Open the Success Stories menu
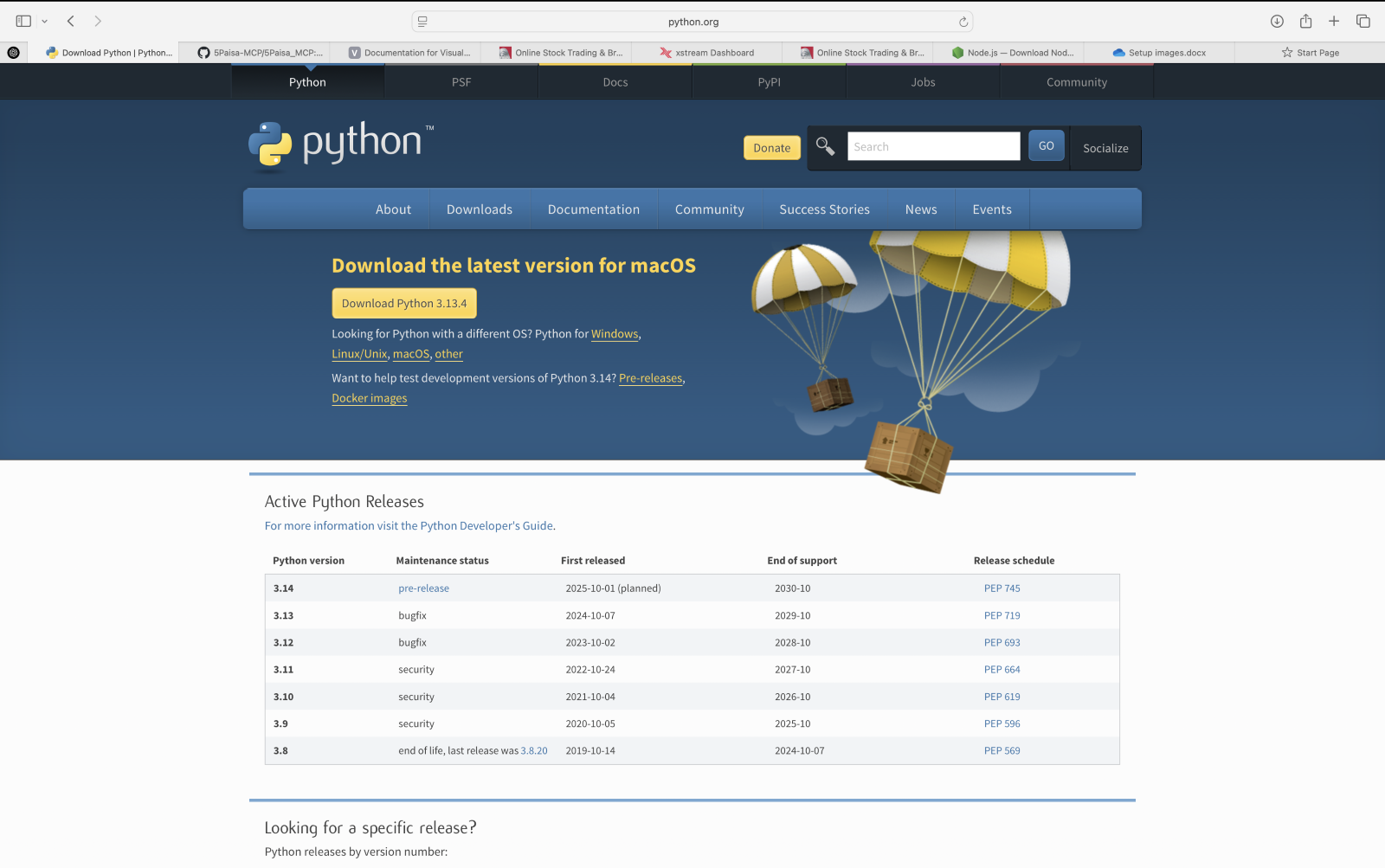Screen dimensions: 1385x868 (x=824, y=209)
